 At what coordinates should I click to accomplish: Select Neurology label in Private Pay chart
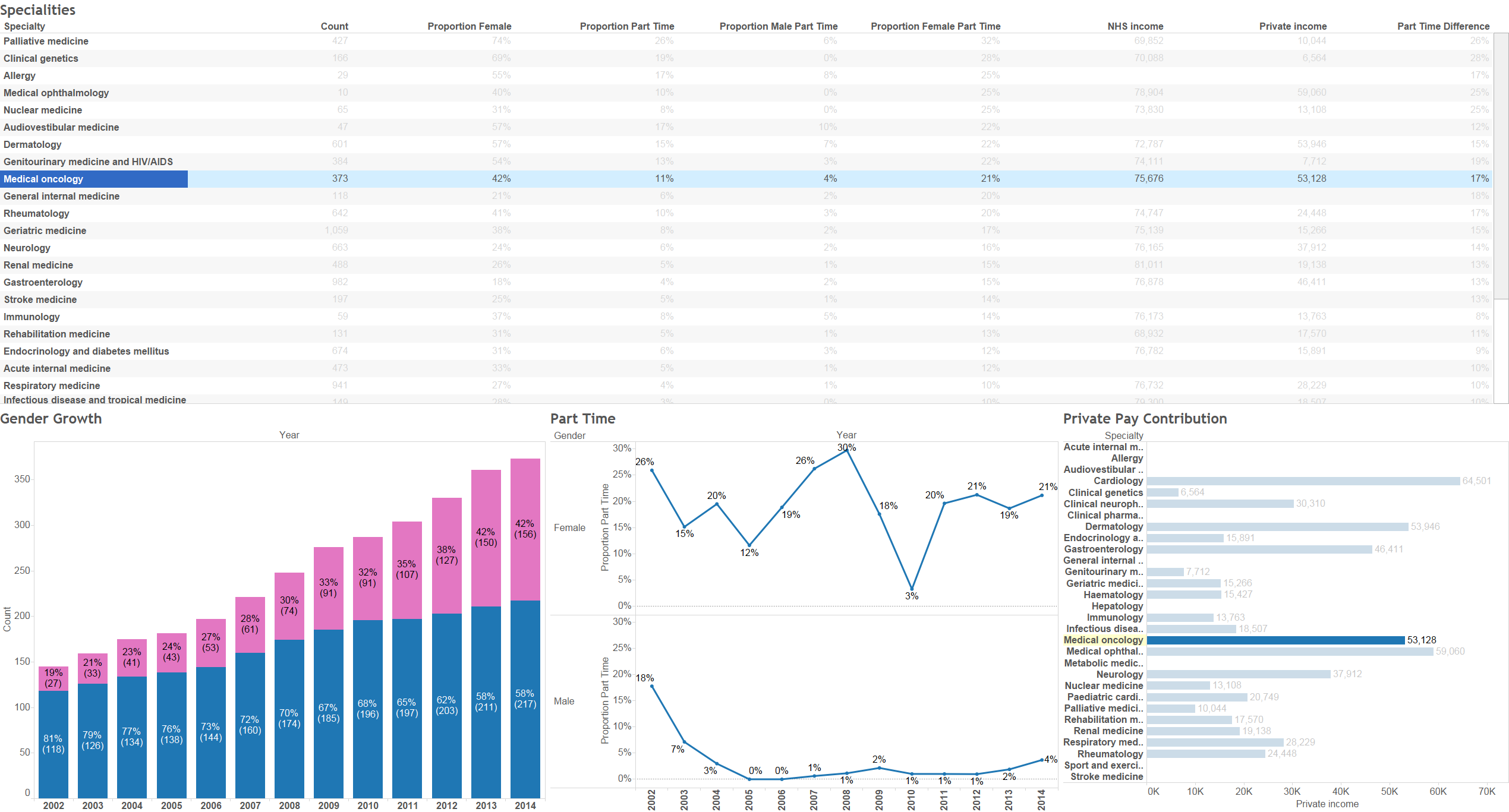(x=1119, y=674)
